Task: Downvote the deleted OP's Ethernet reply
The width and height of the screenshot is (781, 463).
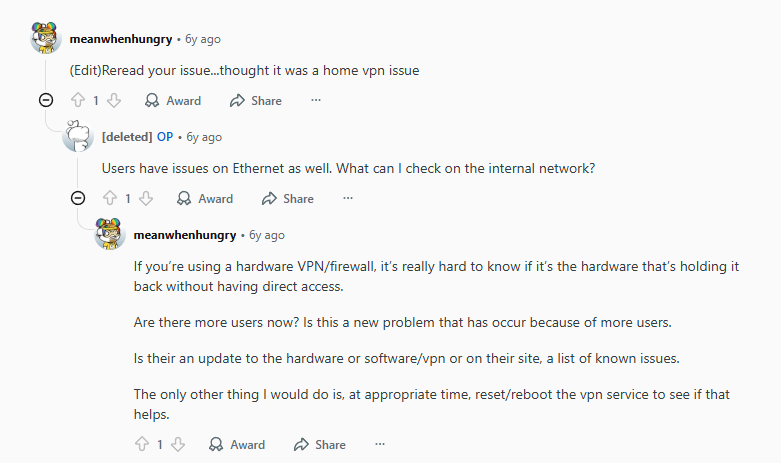Action: click(x=146, y=199)
